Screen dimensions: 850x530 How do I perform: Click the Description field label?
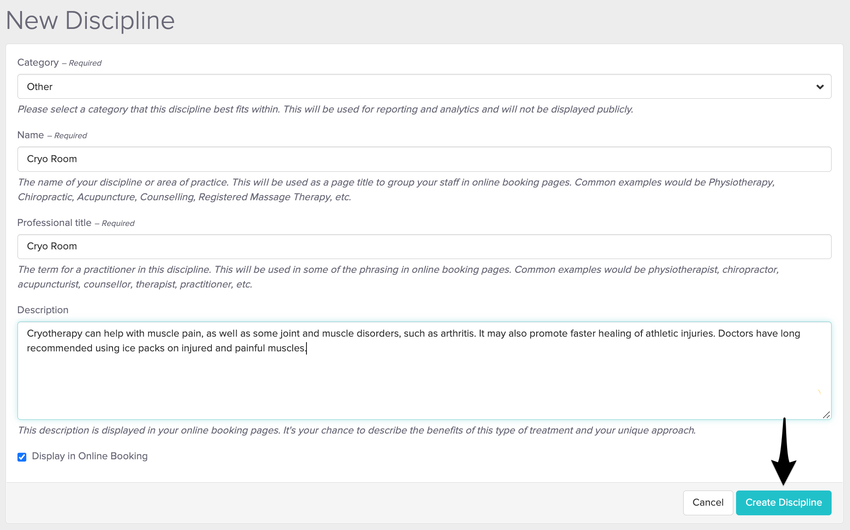coord(43,310)
